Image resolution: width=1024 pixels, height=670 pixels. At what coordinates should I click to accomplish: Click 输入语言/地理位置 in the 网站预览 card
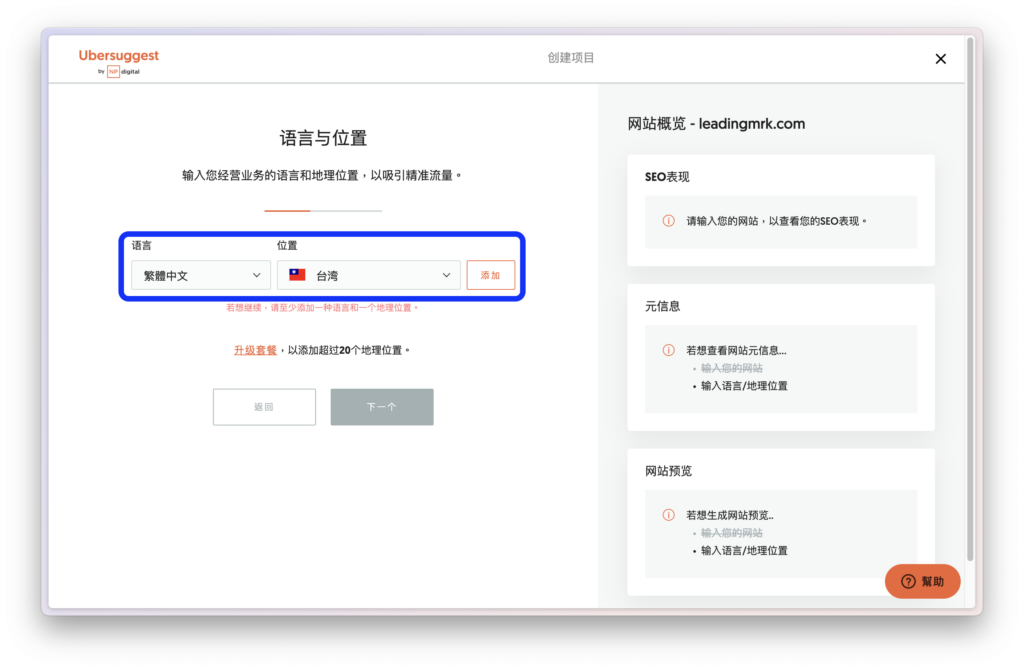pos(744,550)
